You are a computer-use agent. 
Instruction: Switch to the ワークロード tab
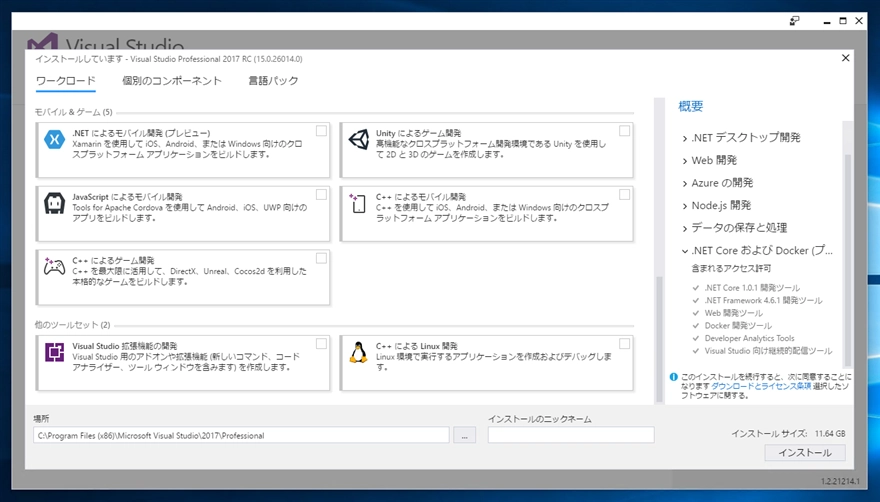[x=66, y=81]
